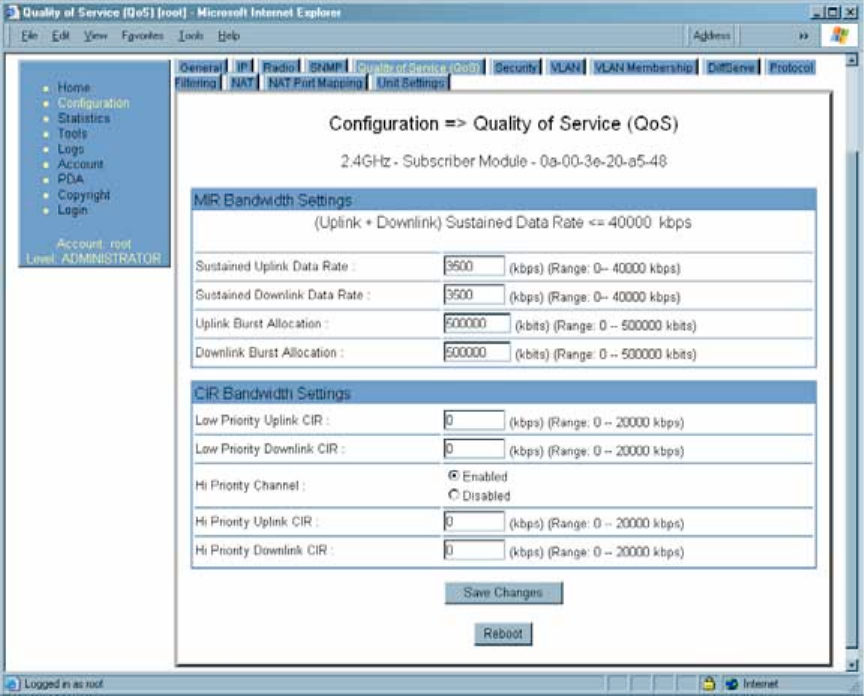Viewport: 864px width, 696px height.
Task: Navigate to Logs in the sidebar
Action: (71, 149)
